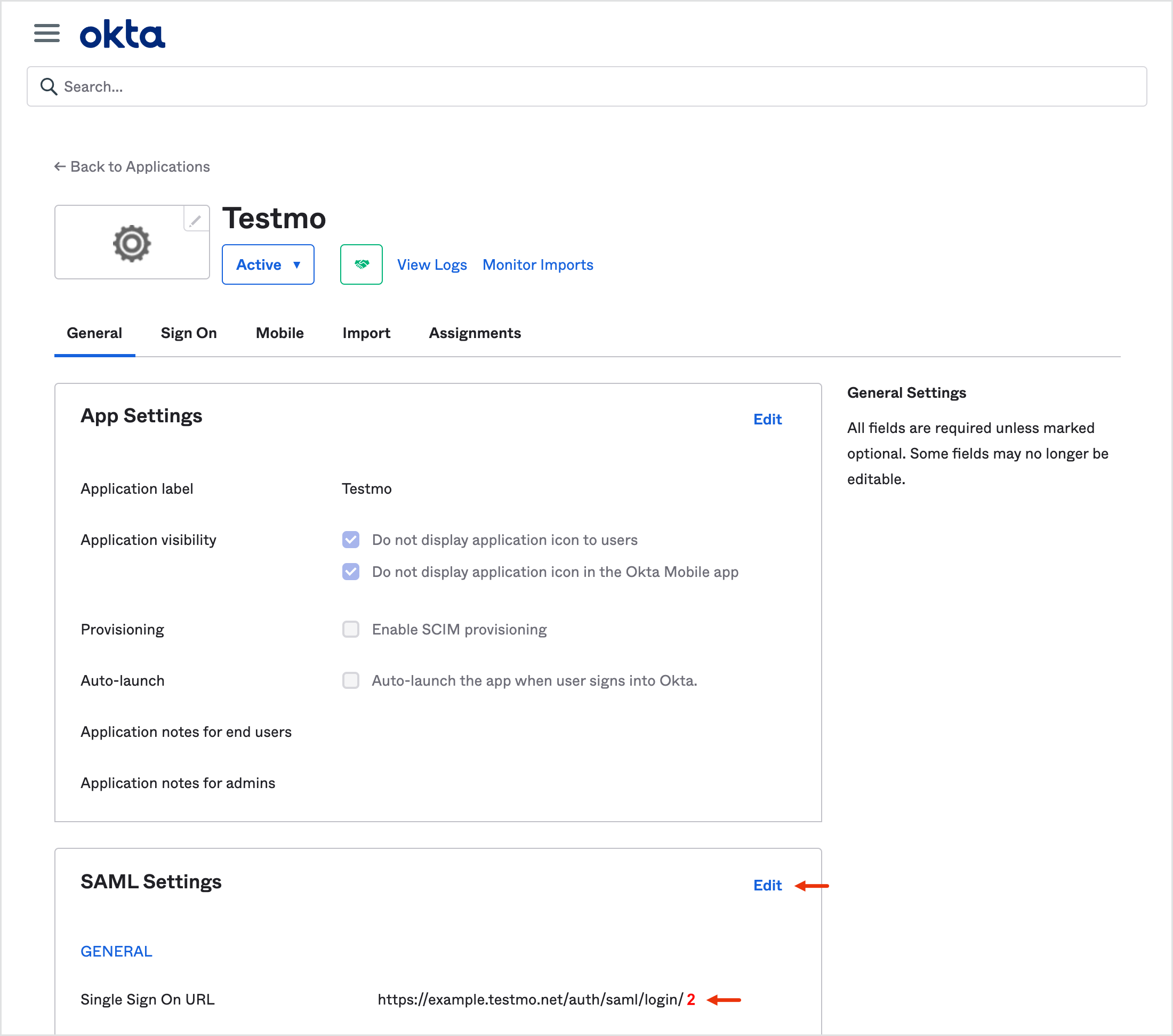1173x1036 pixels.
Task: Select the Import tab
Action: pyautogui.click(x=366, y=333)
